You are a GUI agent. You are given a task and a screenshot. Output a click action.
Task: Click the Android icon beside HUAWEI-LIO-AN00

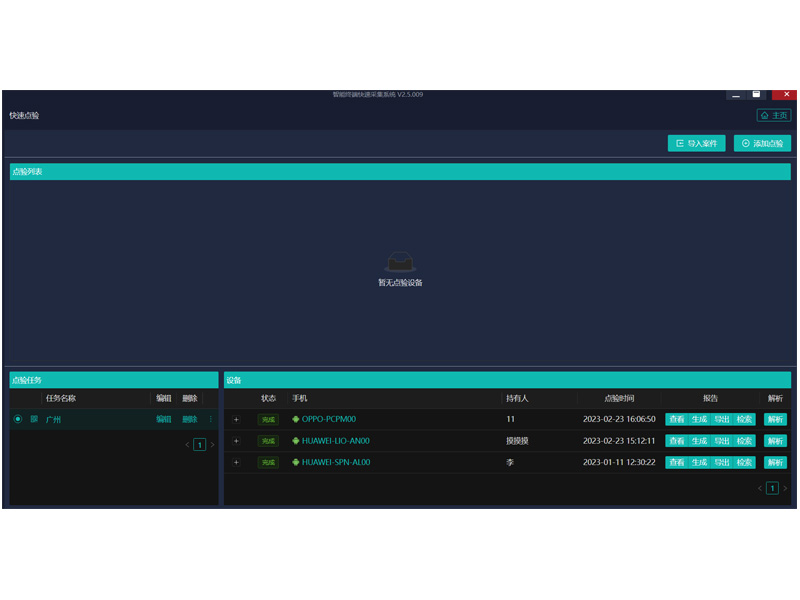296,441
